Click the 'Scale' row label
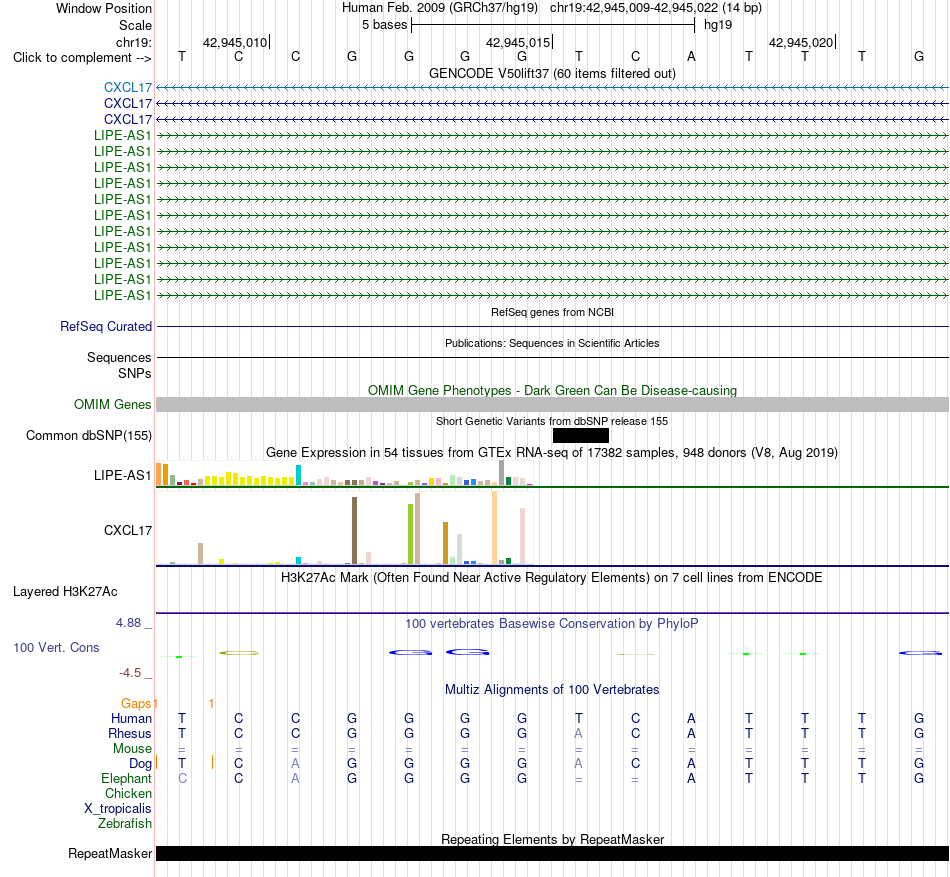950x877 pixels. tap(135, 25)
